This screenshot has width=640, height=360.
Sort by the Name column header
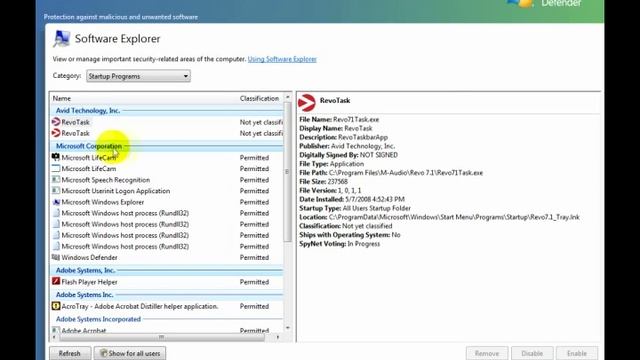coord(62,98)
